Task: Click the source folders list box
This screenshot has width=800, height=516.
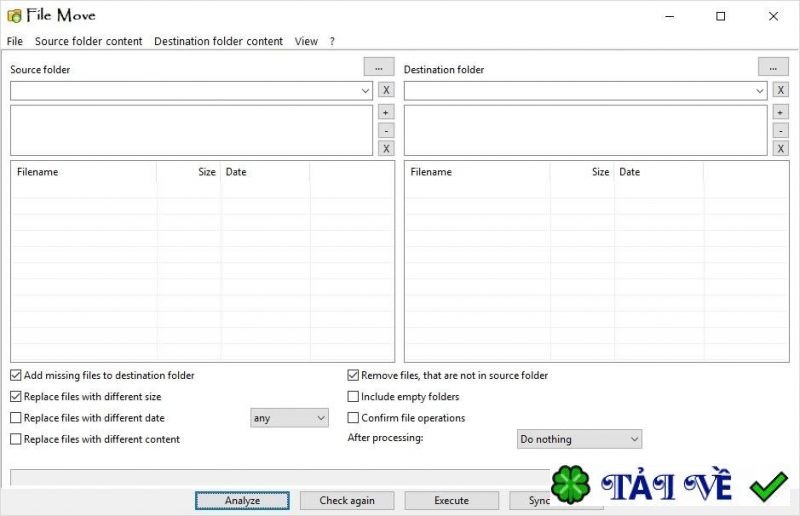Action: pos(191,130)
